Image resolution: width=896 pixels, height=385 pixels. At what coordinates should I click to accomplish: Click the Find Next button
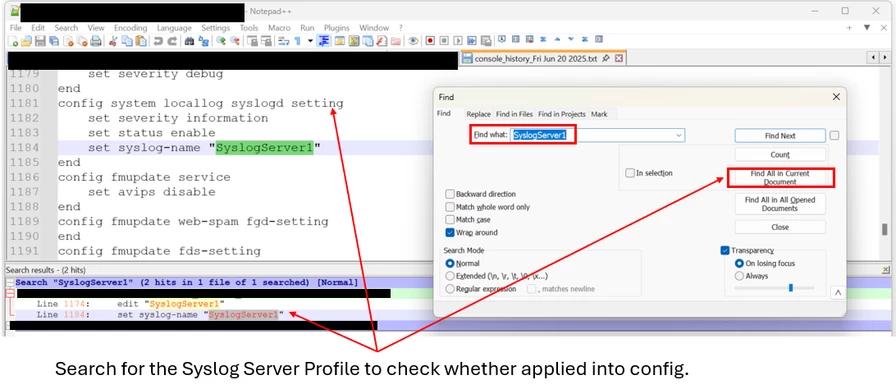click(x=780, y=136)
